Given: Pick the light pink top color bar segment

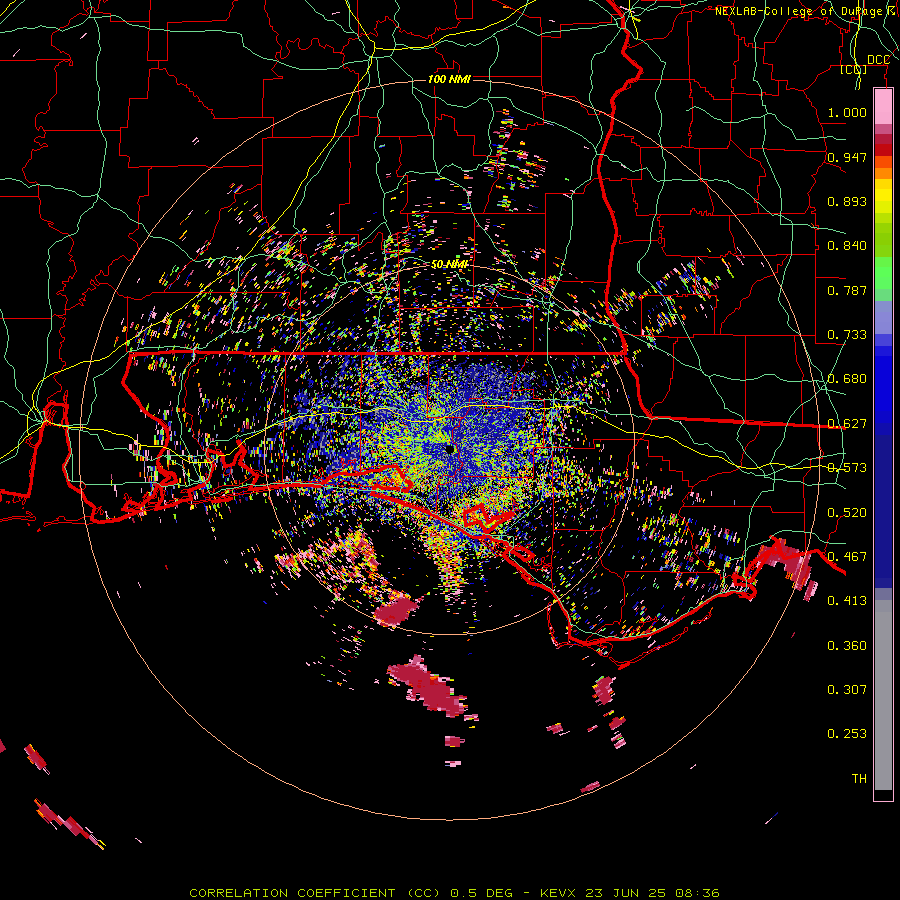Looking at the screenshot, I should [883, 106].
